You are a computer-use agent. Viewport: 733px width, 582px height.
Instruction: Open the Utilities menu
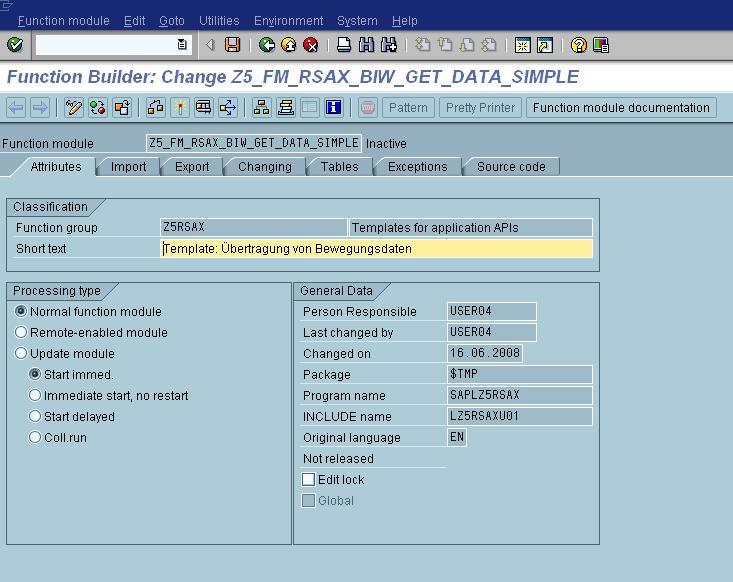219,21
